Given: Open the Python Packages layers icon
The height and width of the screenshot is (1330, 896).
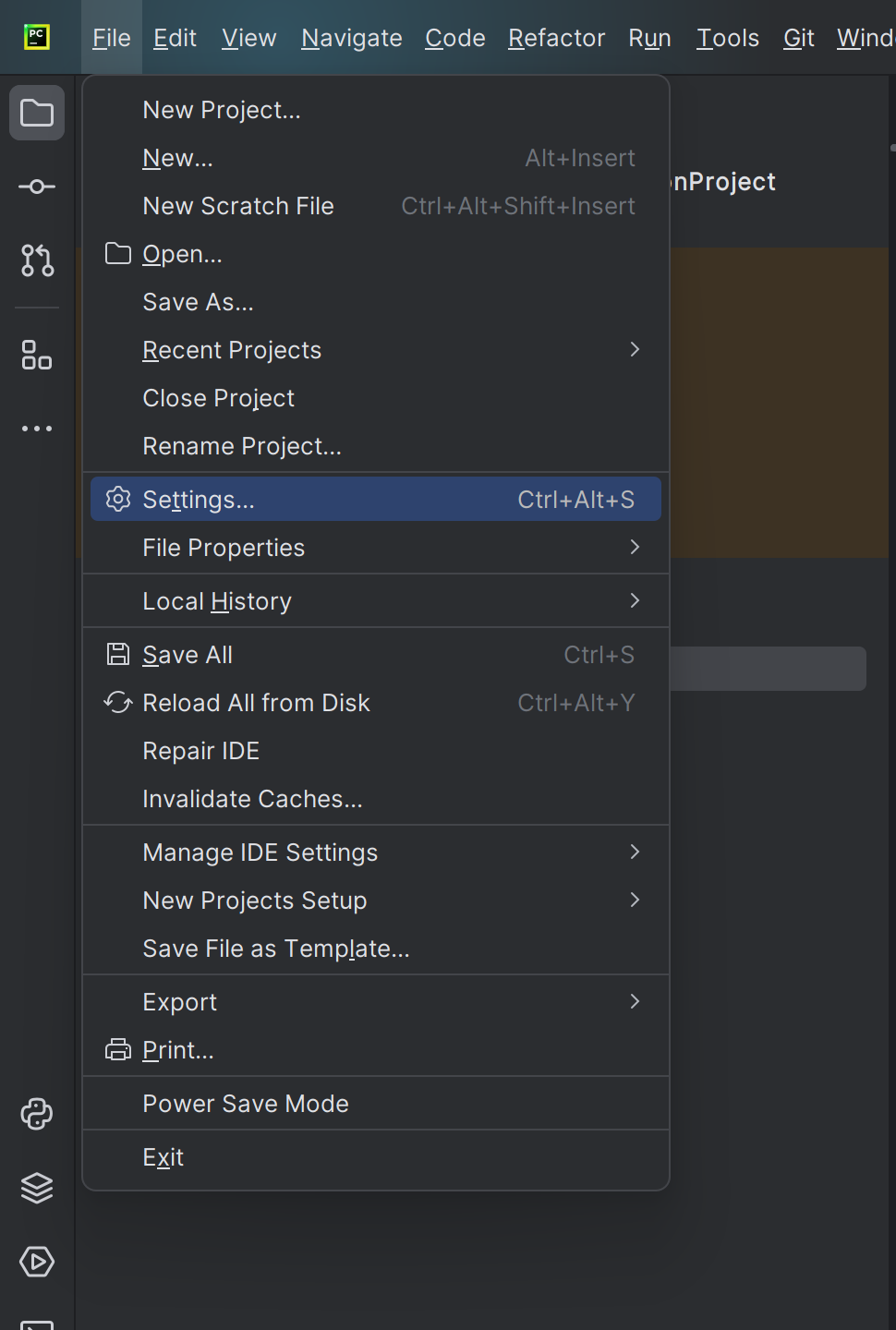Looking at the screenshot, I should [37, 1188].
